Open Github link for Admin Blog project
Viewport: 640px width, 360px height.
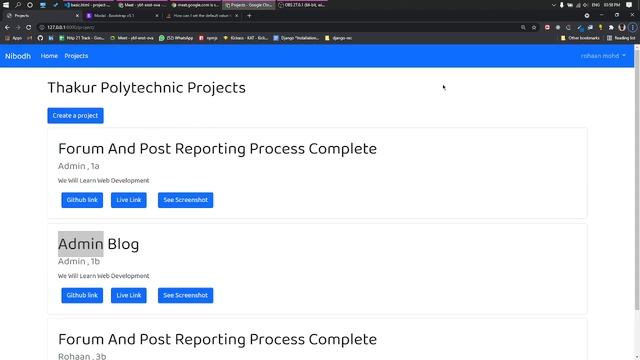click(x=82, y=296)
